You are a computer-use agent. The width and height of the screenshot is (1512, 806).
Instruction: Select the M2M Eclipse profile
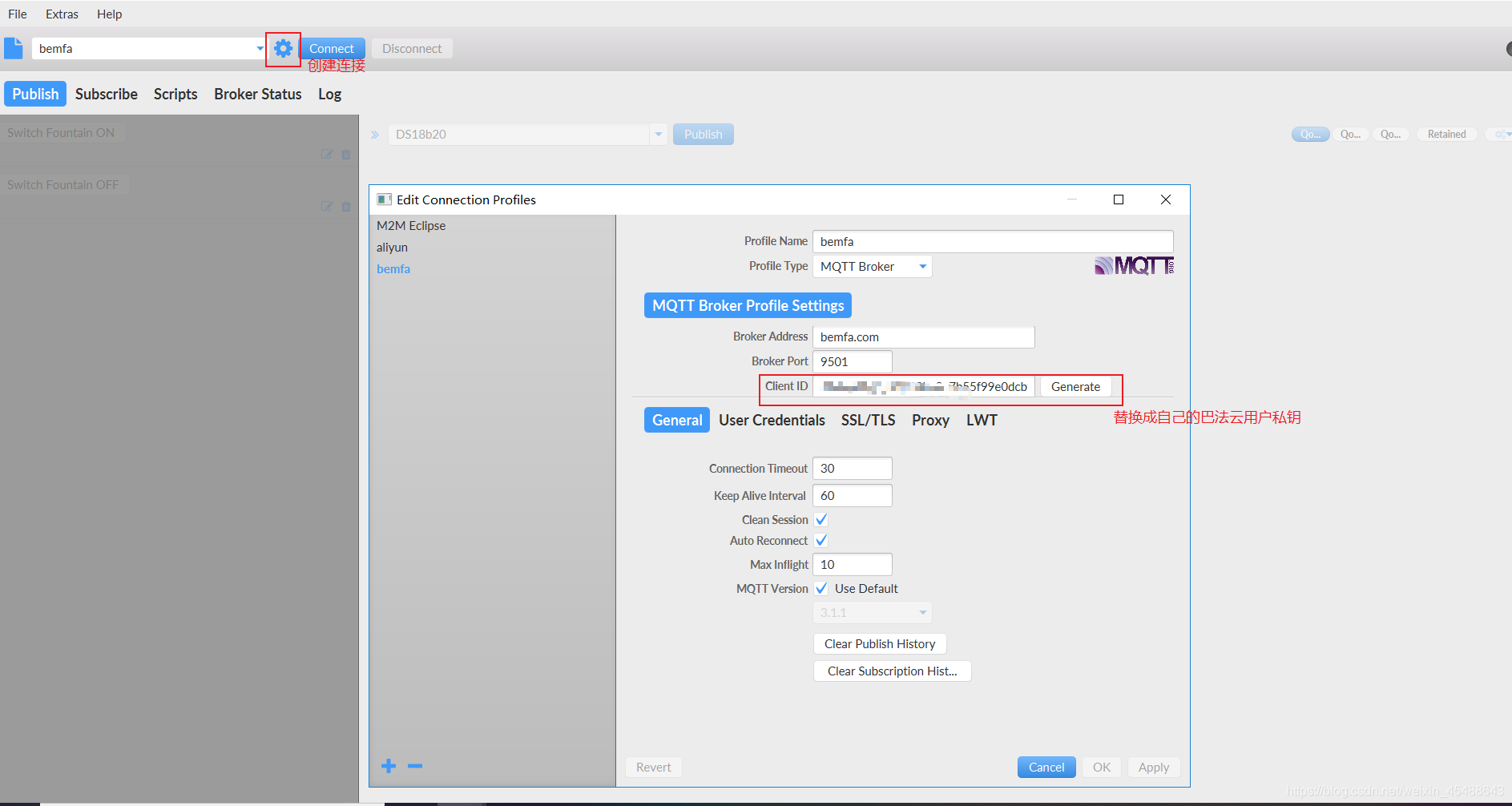pos(411,226)
